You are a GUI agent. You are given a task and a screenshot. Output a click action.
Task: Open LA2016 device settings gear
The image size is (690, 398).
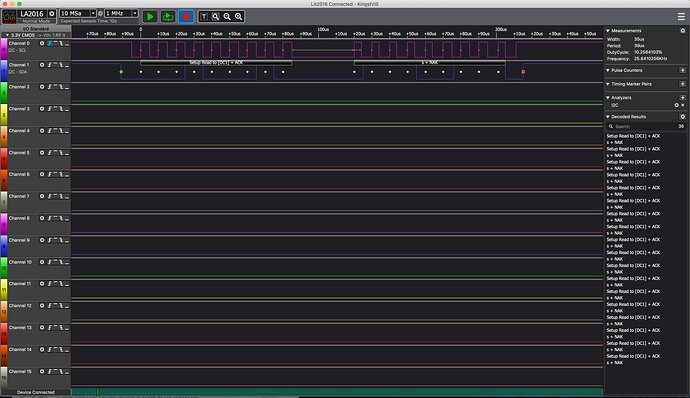click(51, 14)
